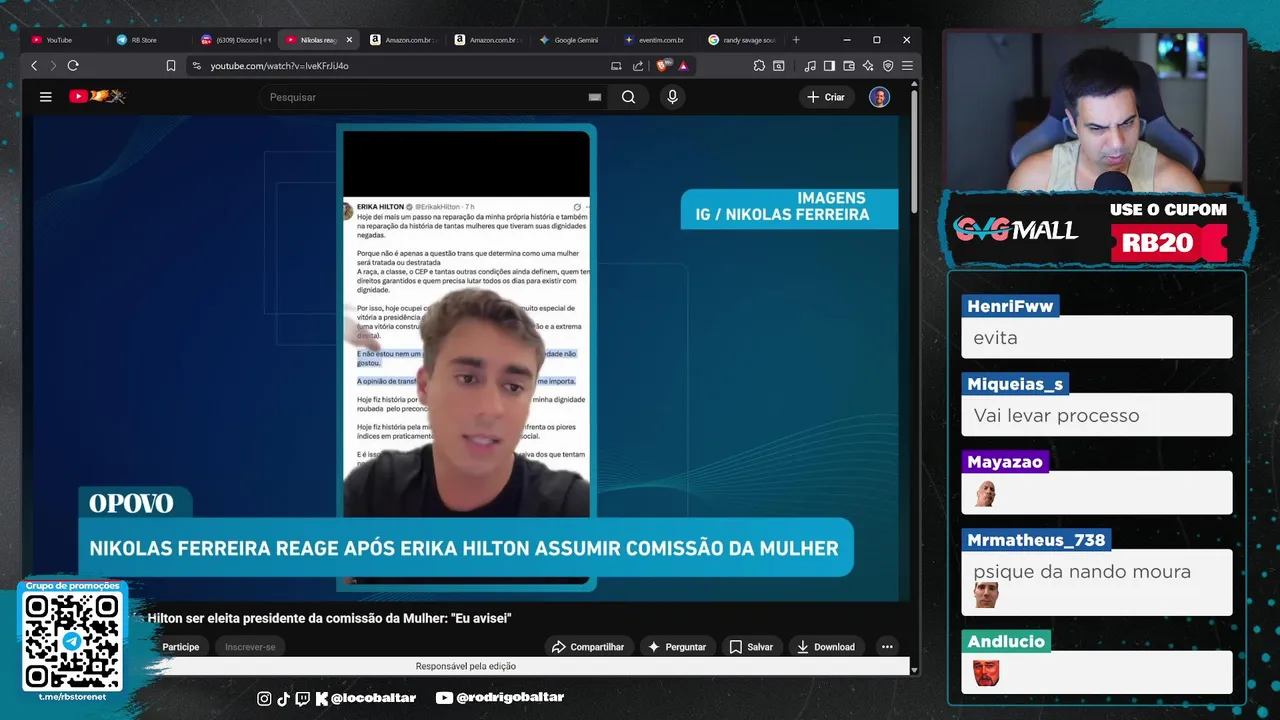Viewport: 1280px width, 720px height.
Task: Click the Mrmatheus_738 chat username
Action: point(1036,540)
